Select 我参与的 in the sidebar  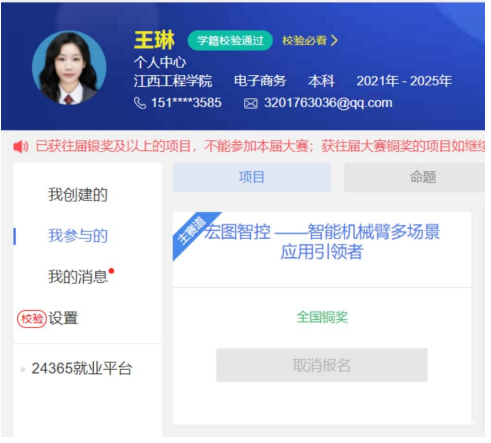[78, 236]
